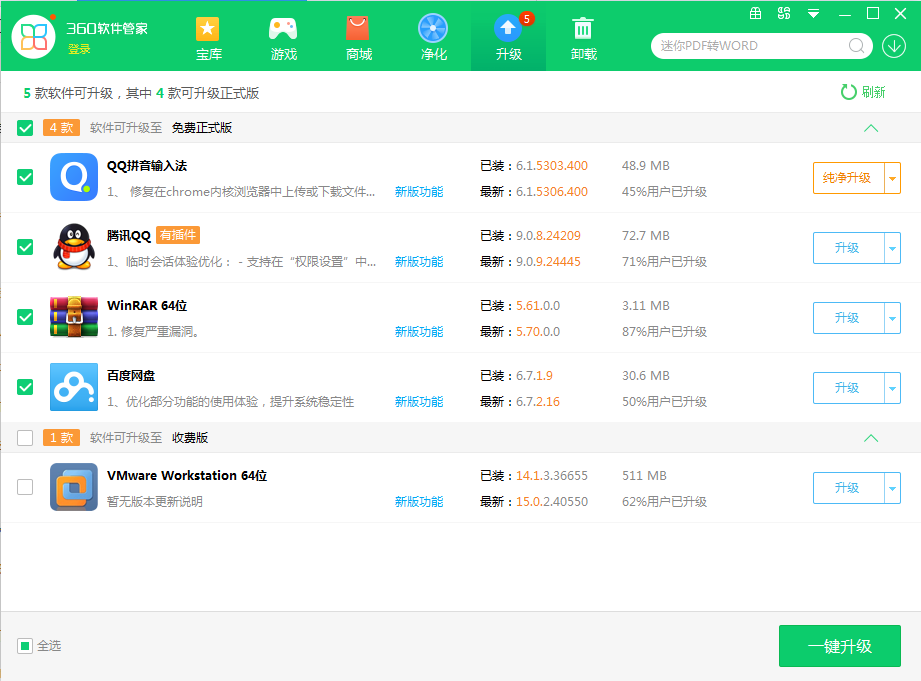Open the 宝库 star tab
Image resolution: width=921 pixels, height=681 pixels.
tap(209, 39)
